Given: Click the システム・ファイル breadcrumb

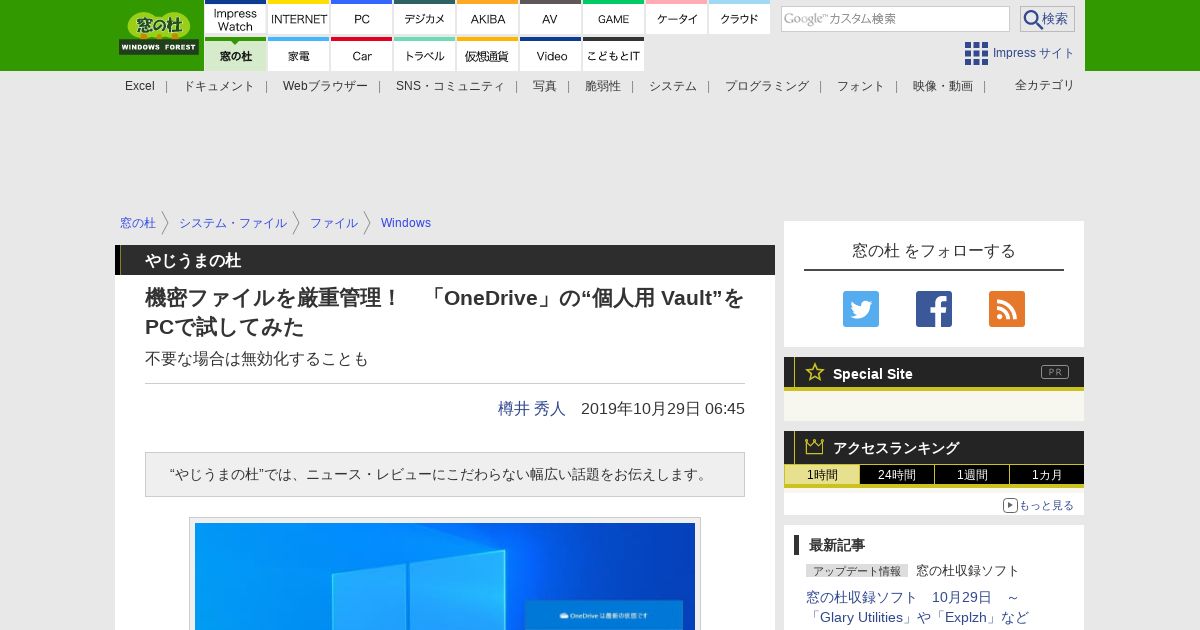Looking at the screenshot, I should pyautogui.click(x=233, y=223).
